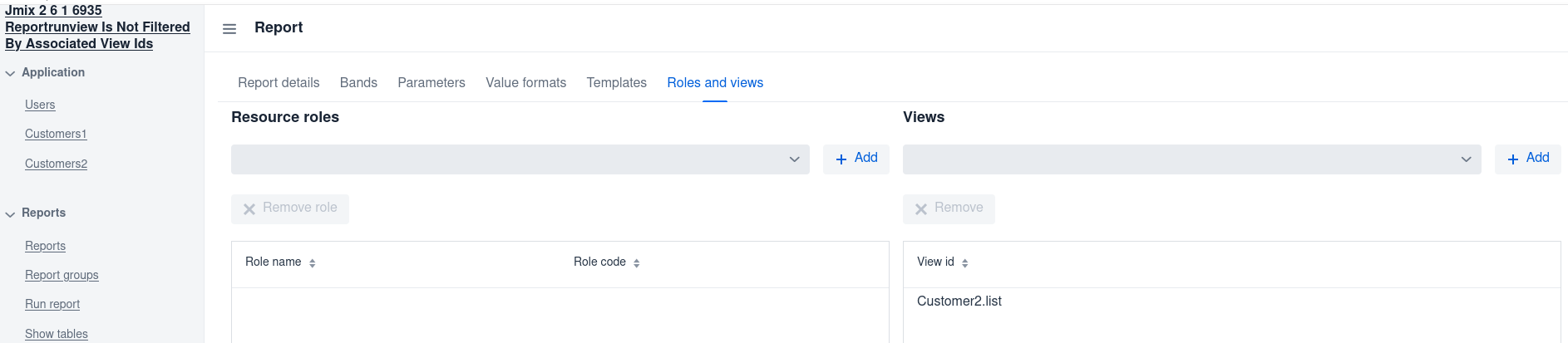
Task: Switch to the Bands tab
Action: click(x=358, y=83)
